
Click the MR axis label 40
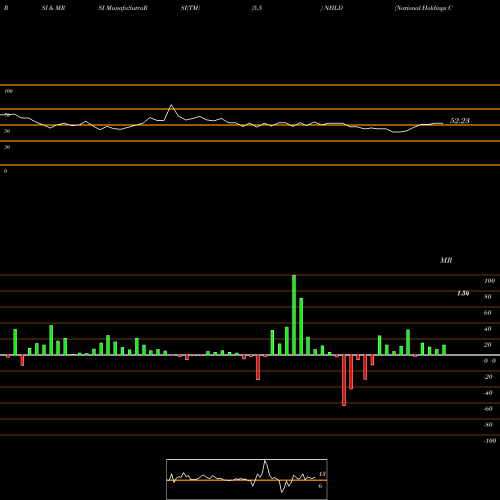coord(488,329)
